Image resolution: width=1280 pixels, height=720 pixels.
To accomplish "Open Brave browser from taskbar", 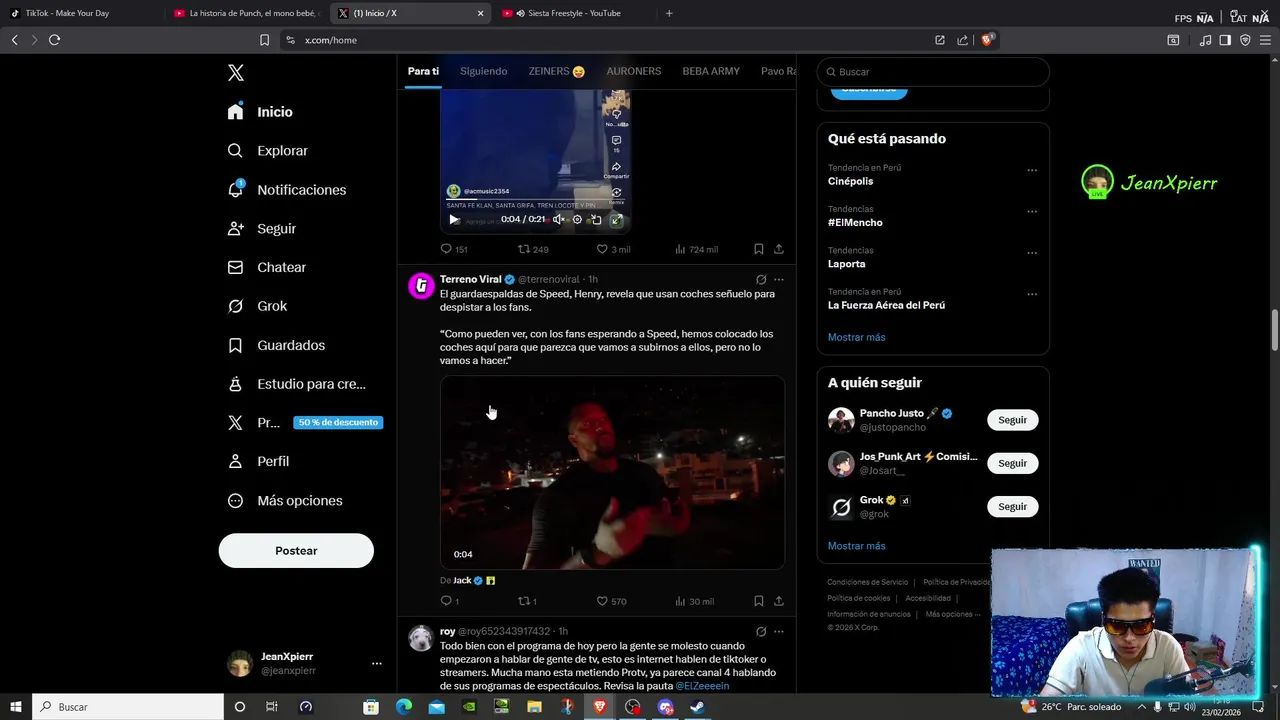I will point(600,707).
